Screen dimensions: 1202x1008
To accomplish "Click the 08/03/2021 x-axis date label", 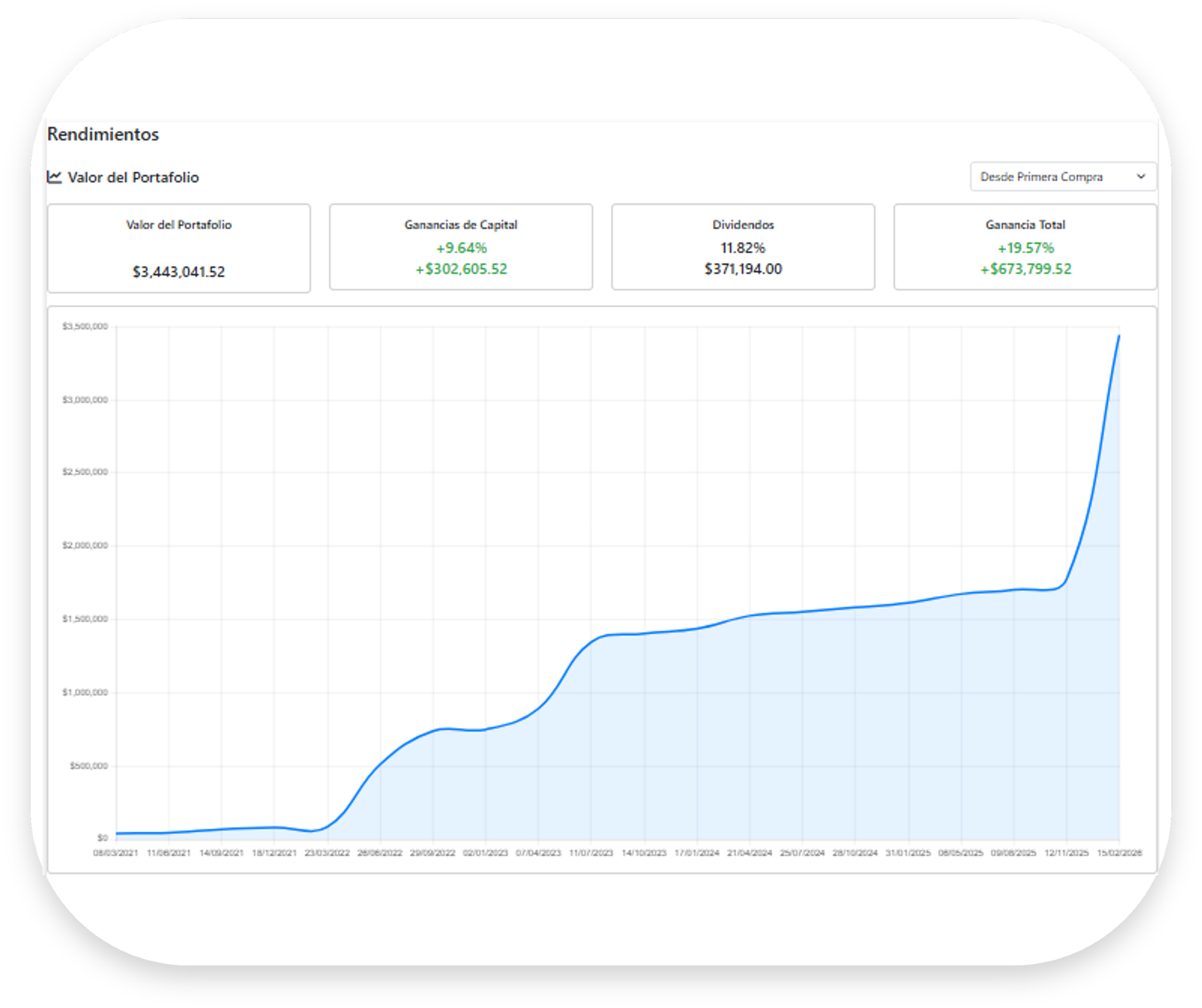I will 115,853.
